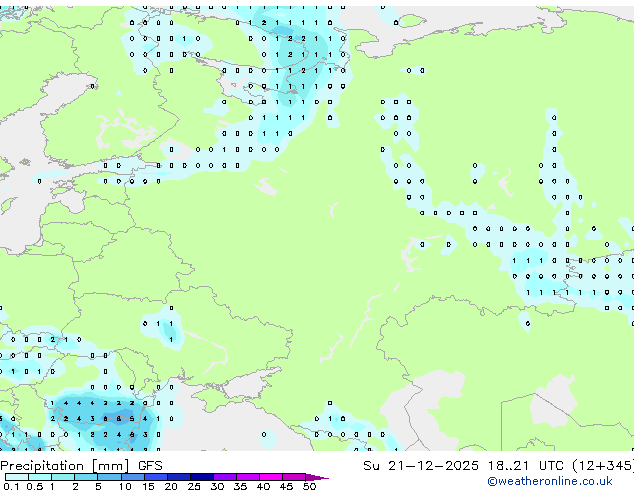Click the 'GFS' model label
Screen dimensions: 634x490
coord(150,466)
